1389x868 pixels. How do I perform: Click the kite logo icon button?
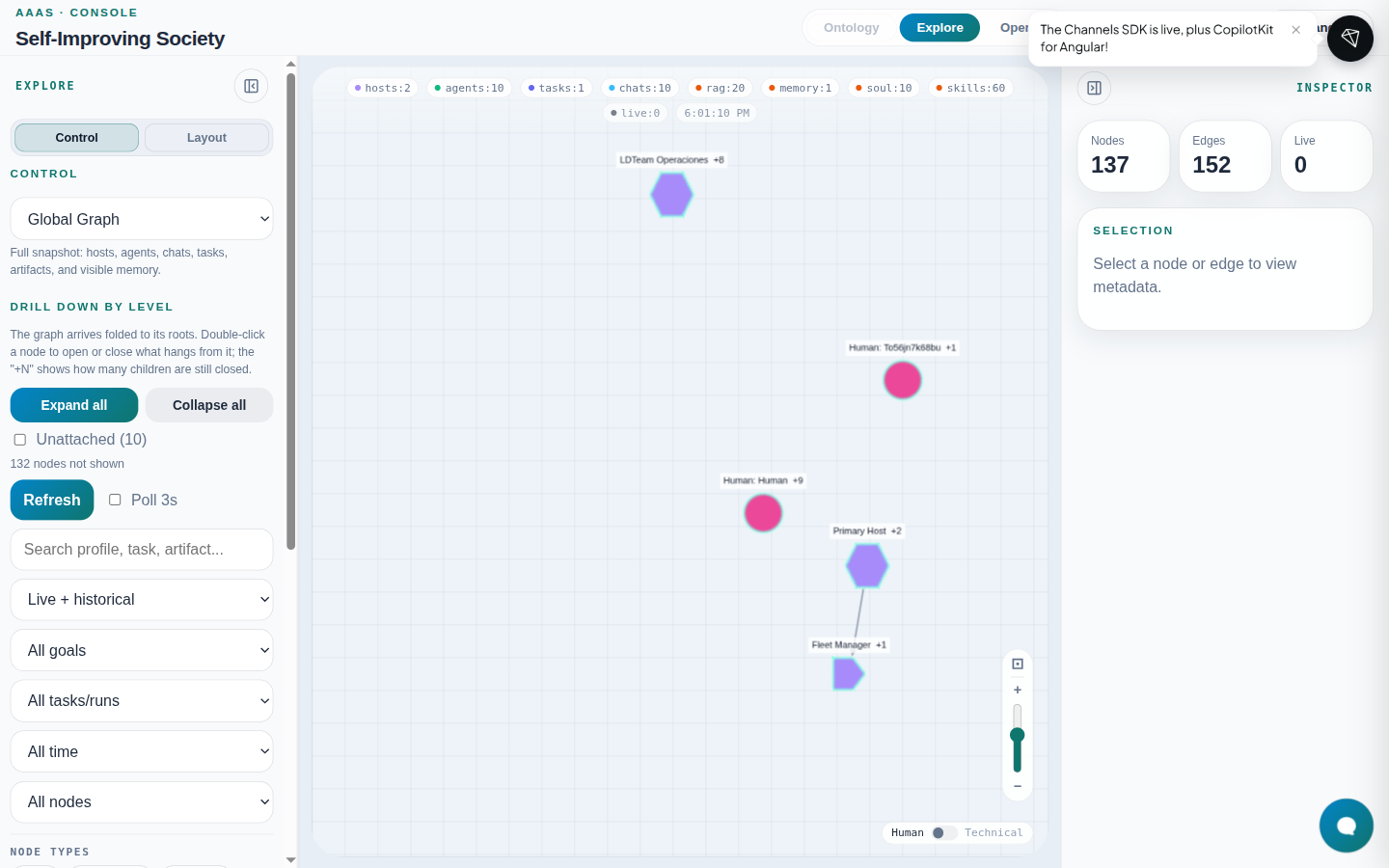coord(1350,39)
